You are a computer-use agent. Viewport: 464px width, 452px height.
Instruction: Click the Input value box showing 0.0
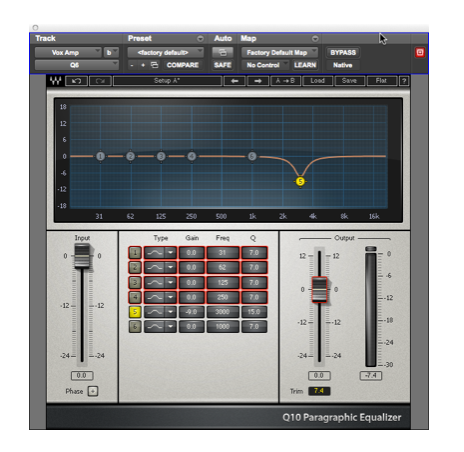tap(82, 376)
